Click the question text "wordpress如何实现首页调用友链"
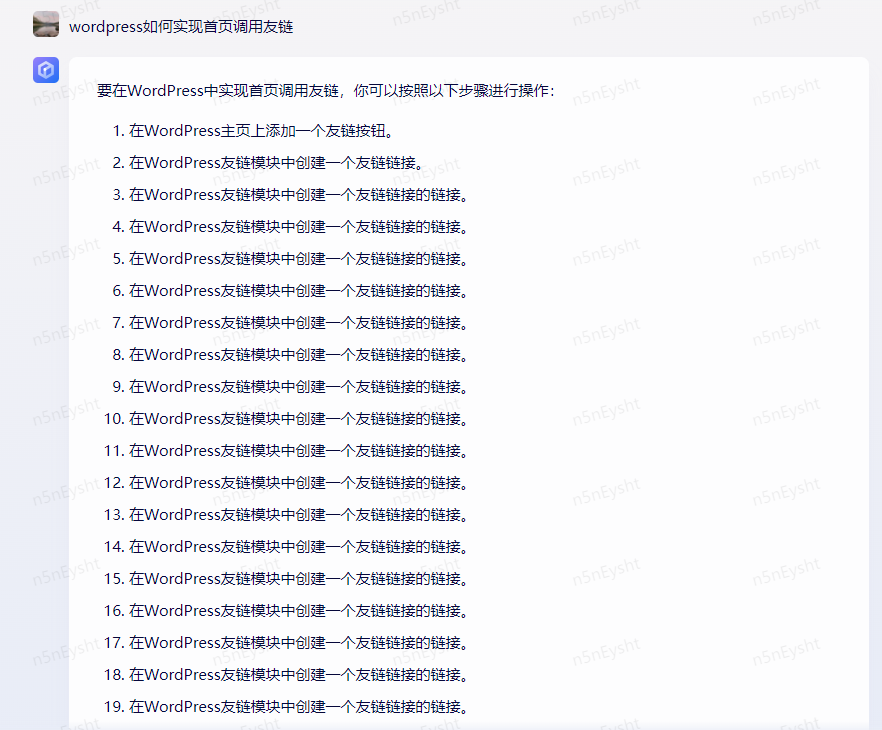Image resolution: width=882 pixels, height=730 pixels. [181, 26]
